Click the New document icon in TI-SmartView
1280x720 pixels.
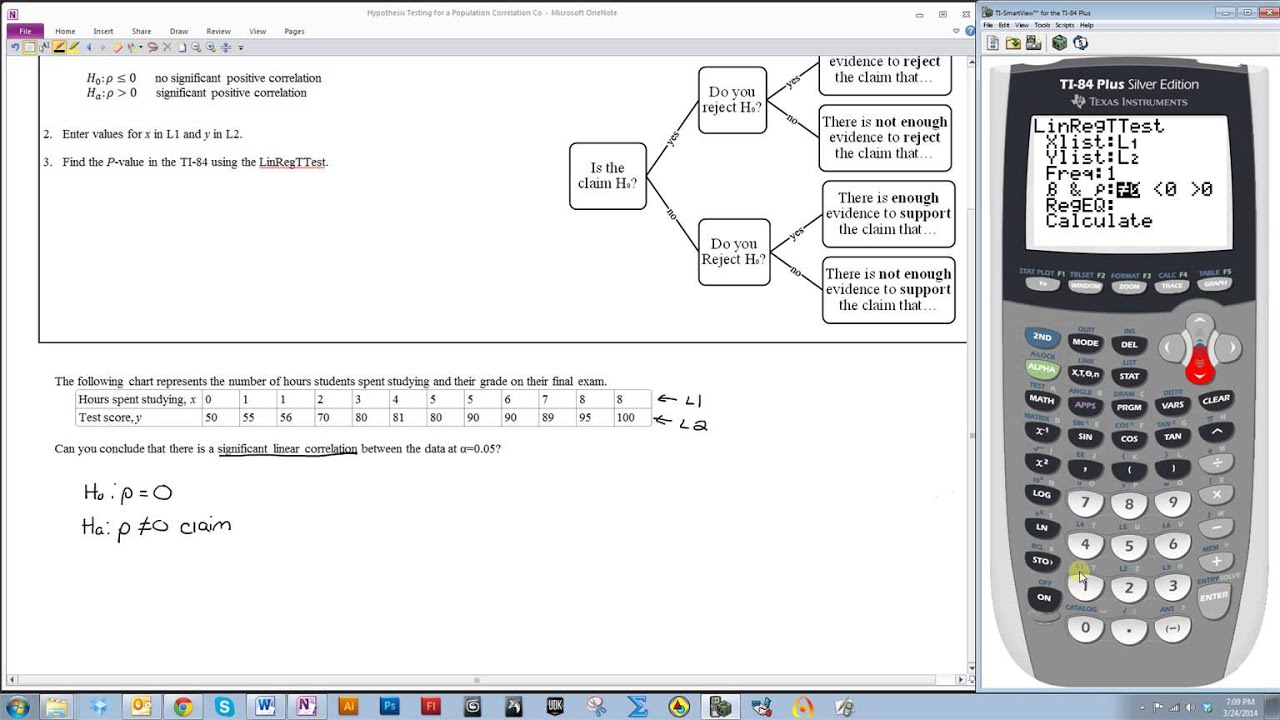[993, 43]
